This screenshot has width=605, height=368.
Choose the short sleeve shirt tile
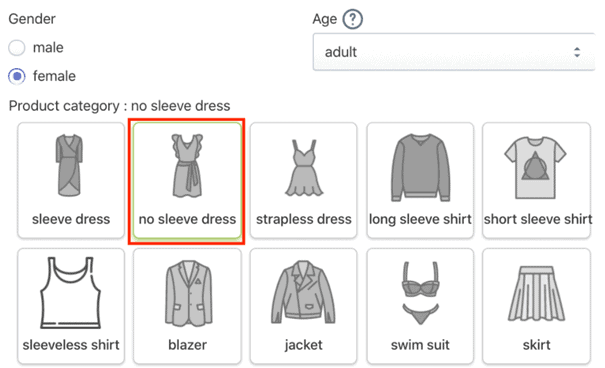pyautogui.click(x=536, y=181)
